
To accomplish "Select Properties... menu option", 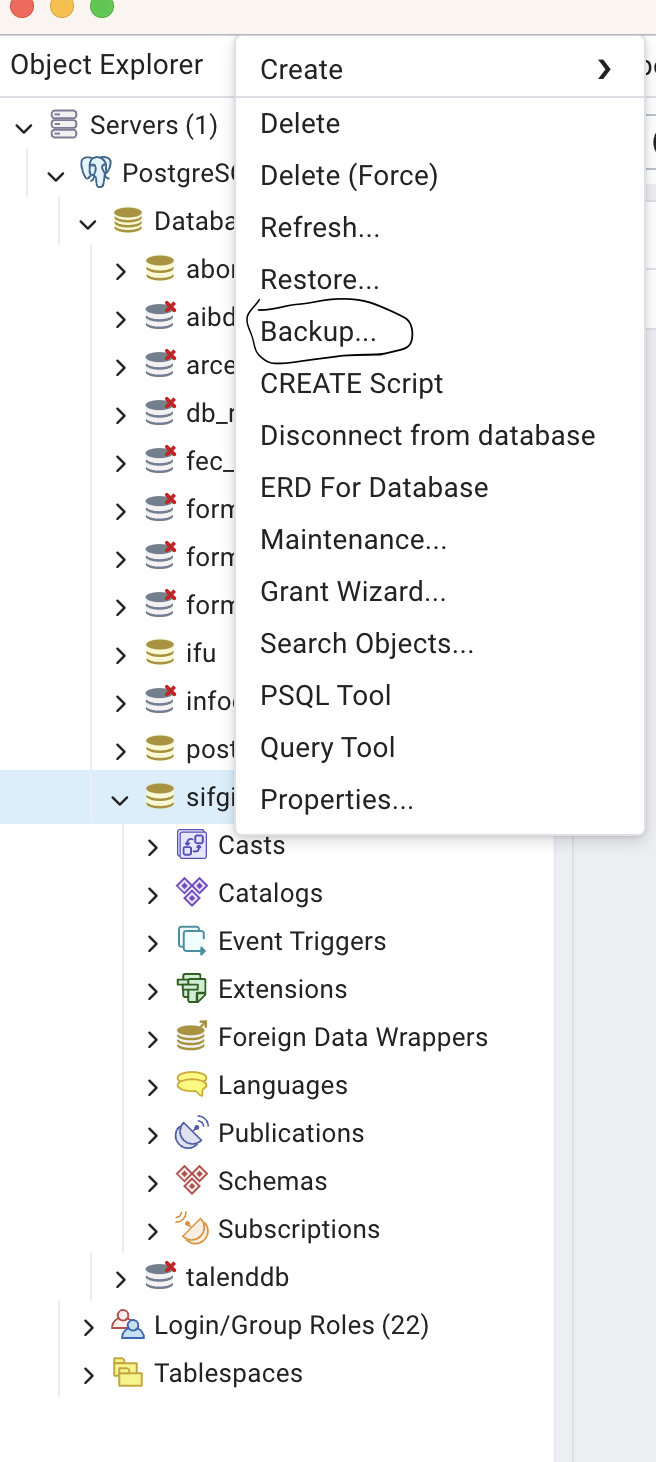I will tap(336, 800).
